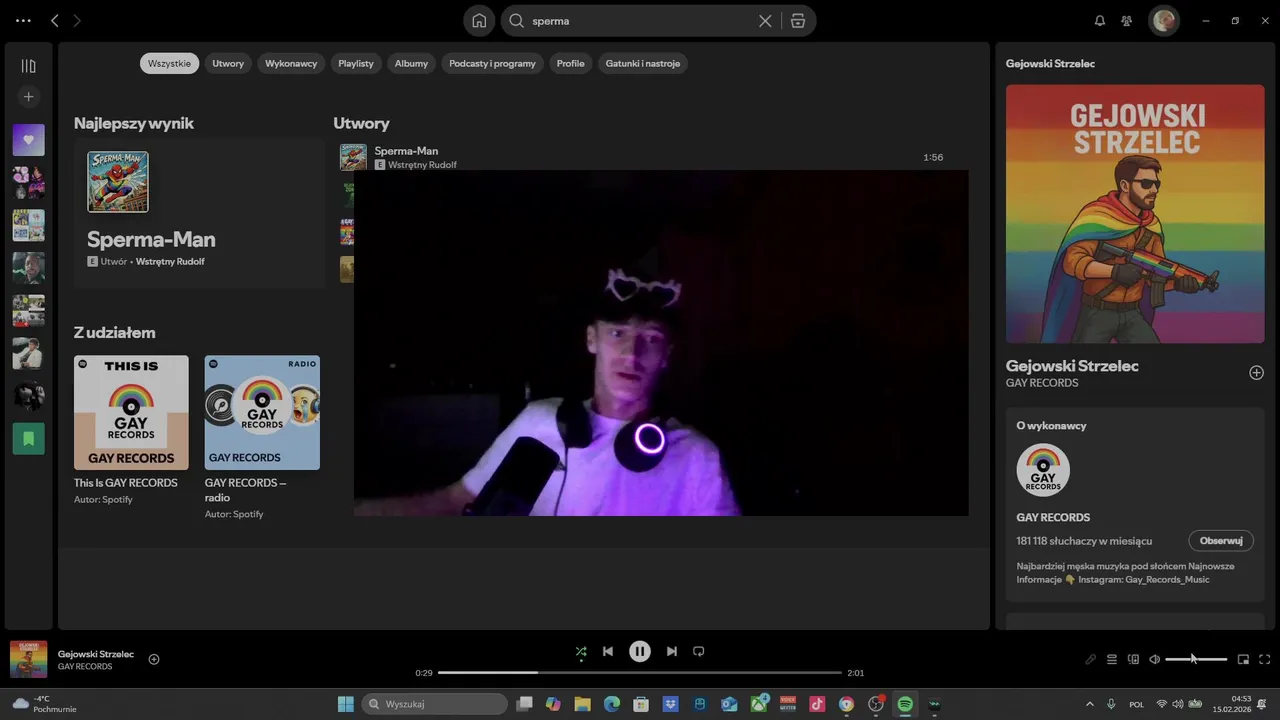Image resolution: width=1280 pixels, height=720 pixels.
Task: Toggle repeat mode
Action: 699,651
